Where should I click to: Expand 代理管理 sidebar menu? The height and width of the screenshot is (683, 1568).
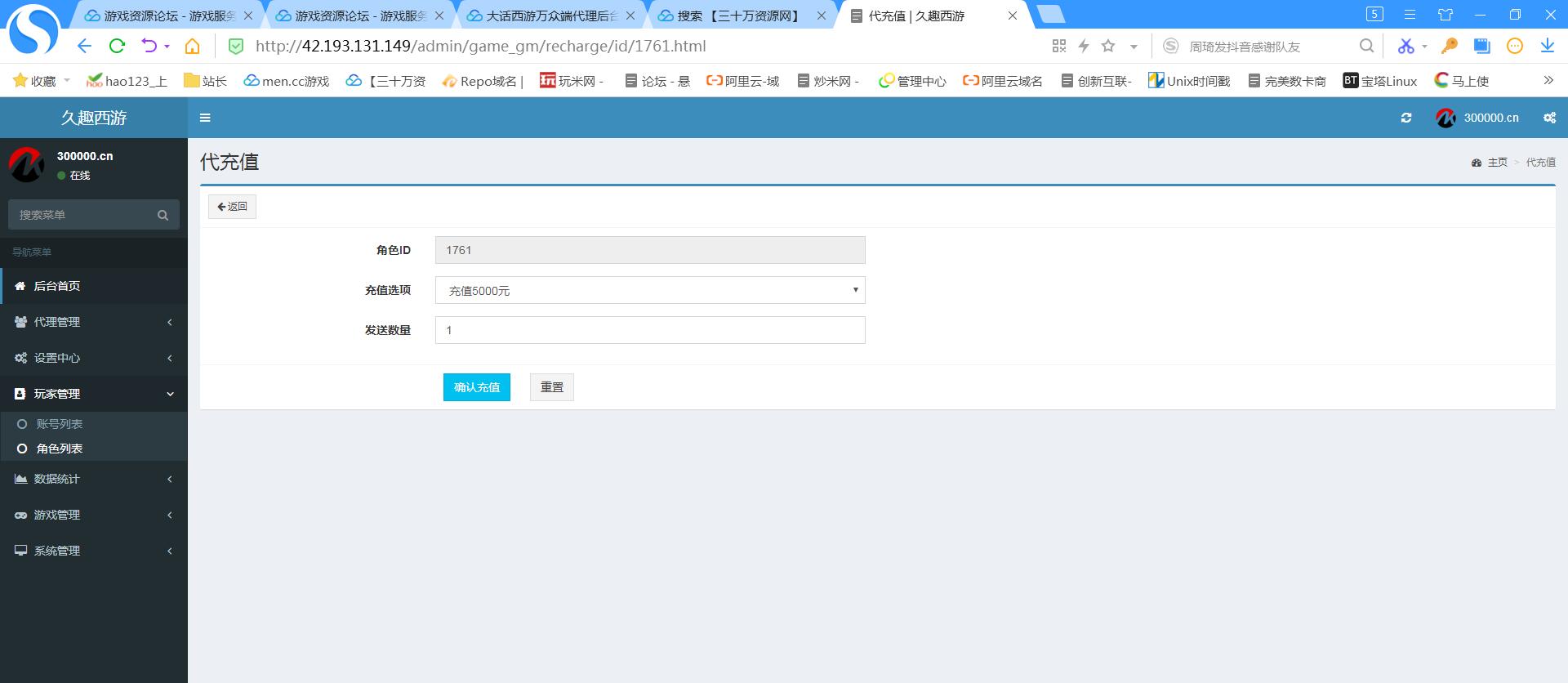pyautogui.click(x=94, y=322)
